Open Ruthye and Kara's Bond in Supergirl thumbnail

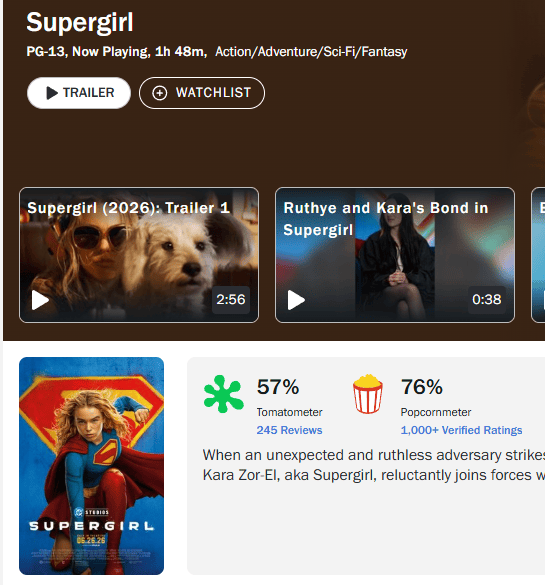(395, 255)
